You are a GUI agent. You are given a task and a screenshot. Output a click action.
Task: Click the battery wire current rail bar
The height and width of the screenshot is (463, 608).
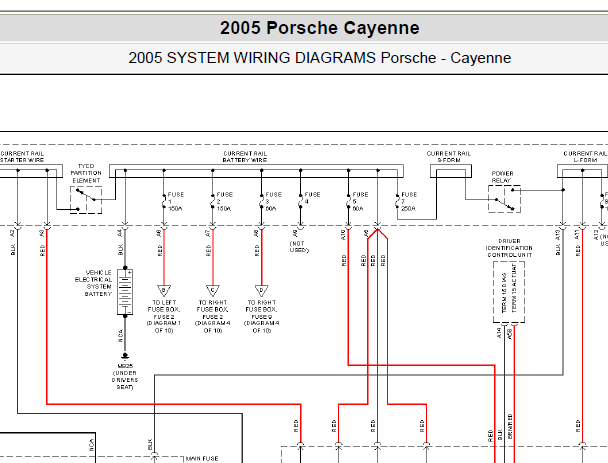click(x=256, y=171)
